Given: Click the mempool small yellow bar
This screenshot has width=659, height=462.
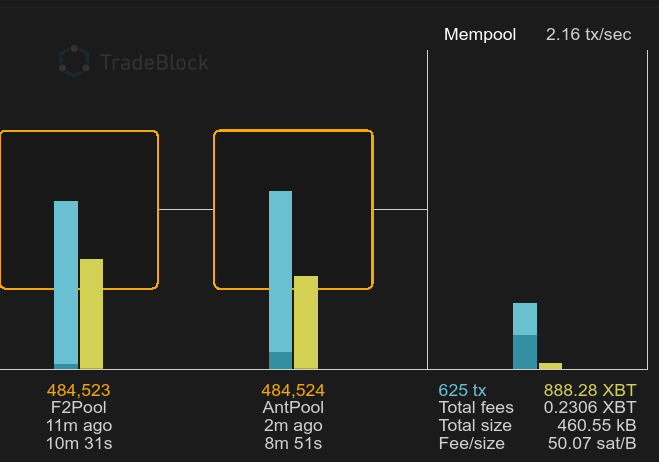Looking at the screenshot, I should [x=551, y=366].
